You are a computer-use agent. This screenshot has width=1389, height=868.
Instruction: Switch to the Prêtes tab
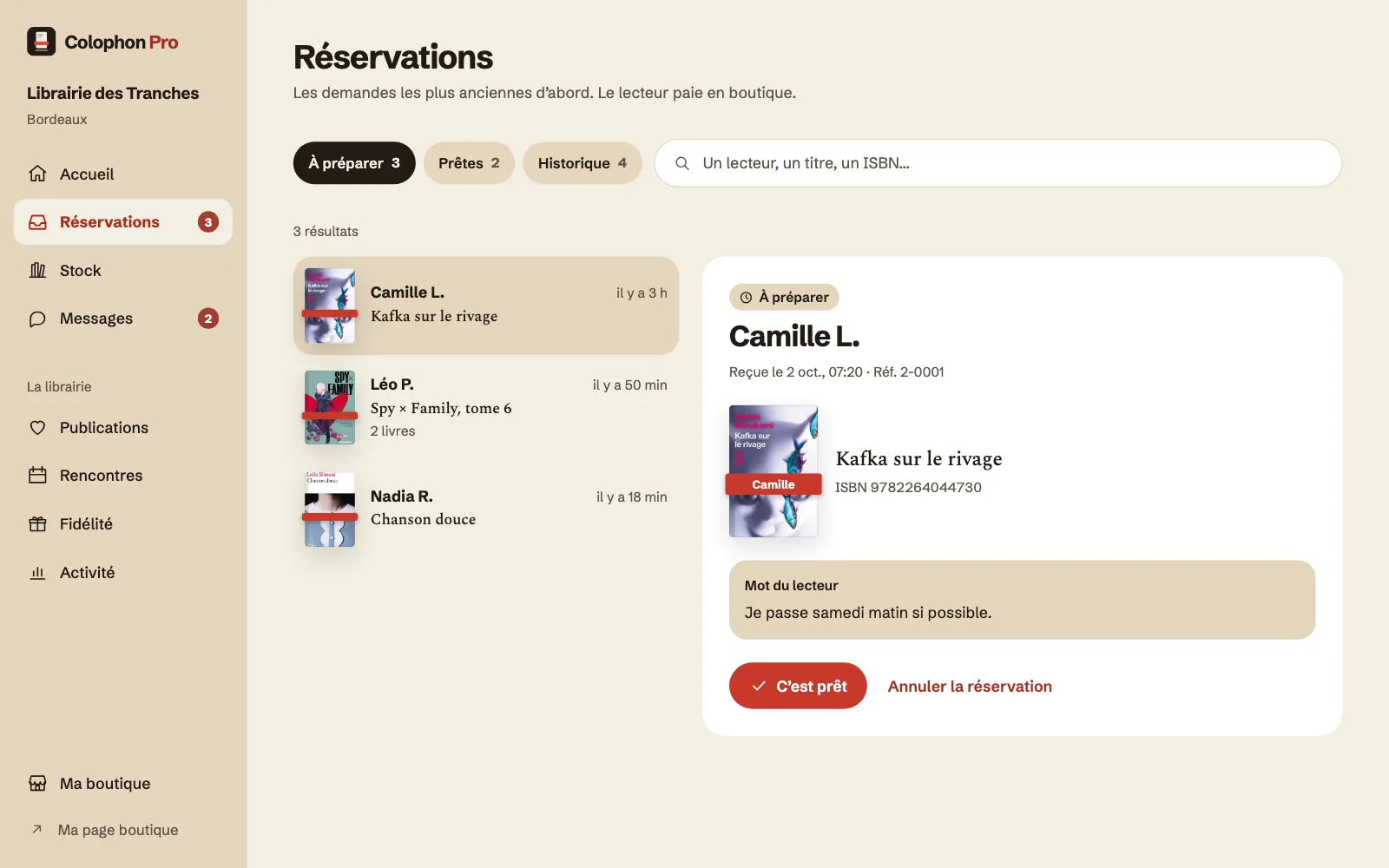pos(469,163)
